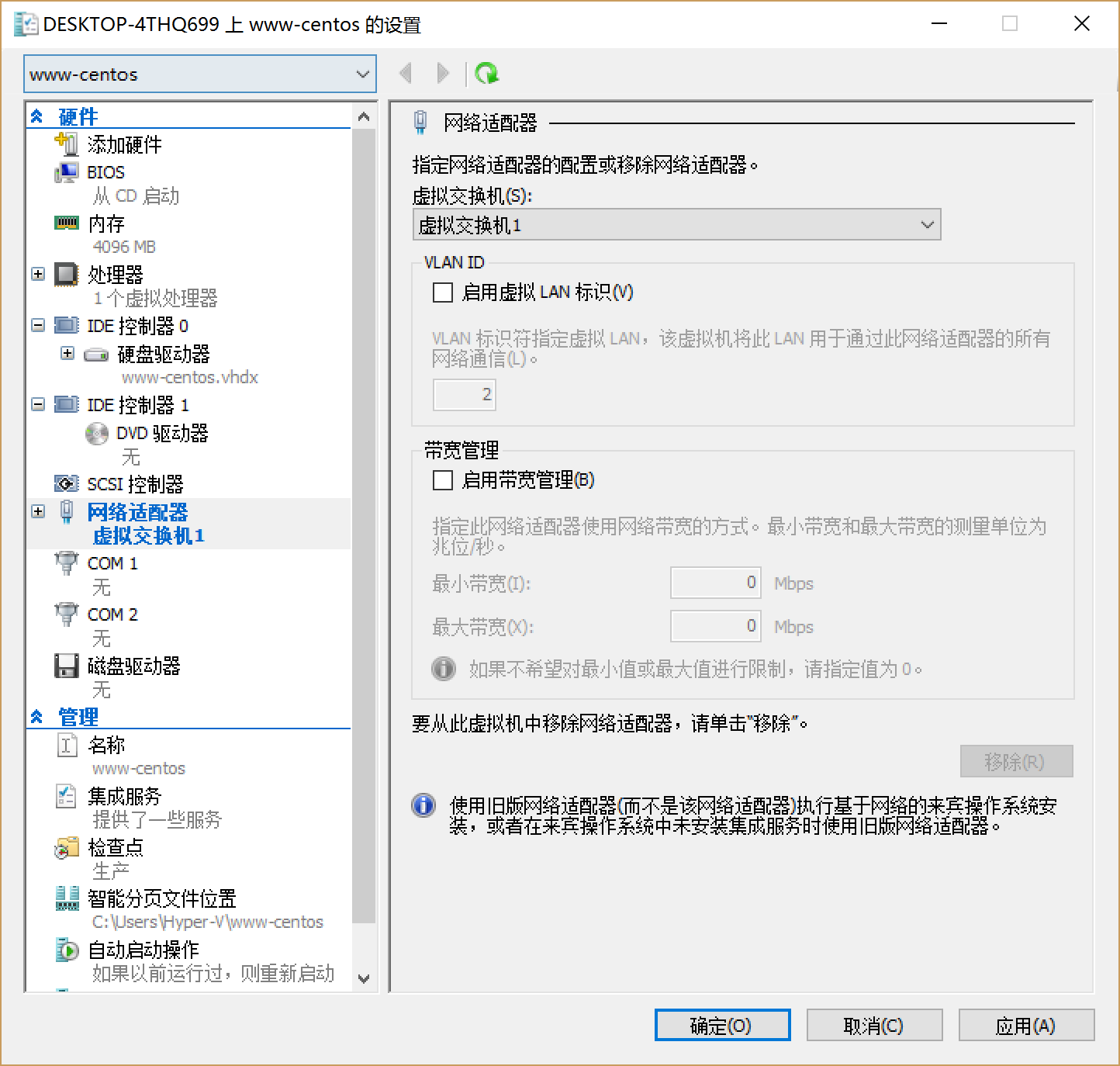Screen dimensions: 1120x1066
Task: Enable bandwidth management (启用带宽管理) checkbox
Action: point(443,480)
